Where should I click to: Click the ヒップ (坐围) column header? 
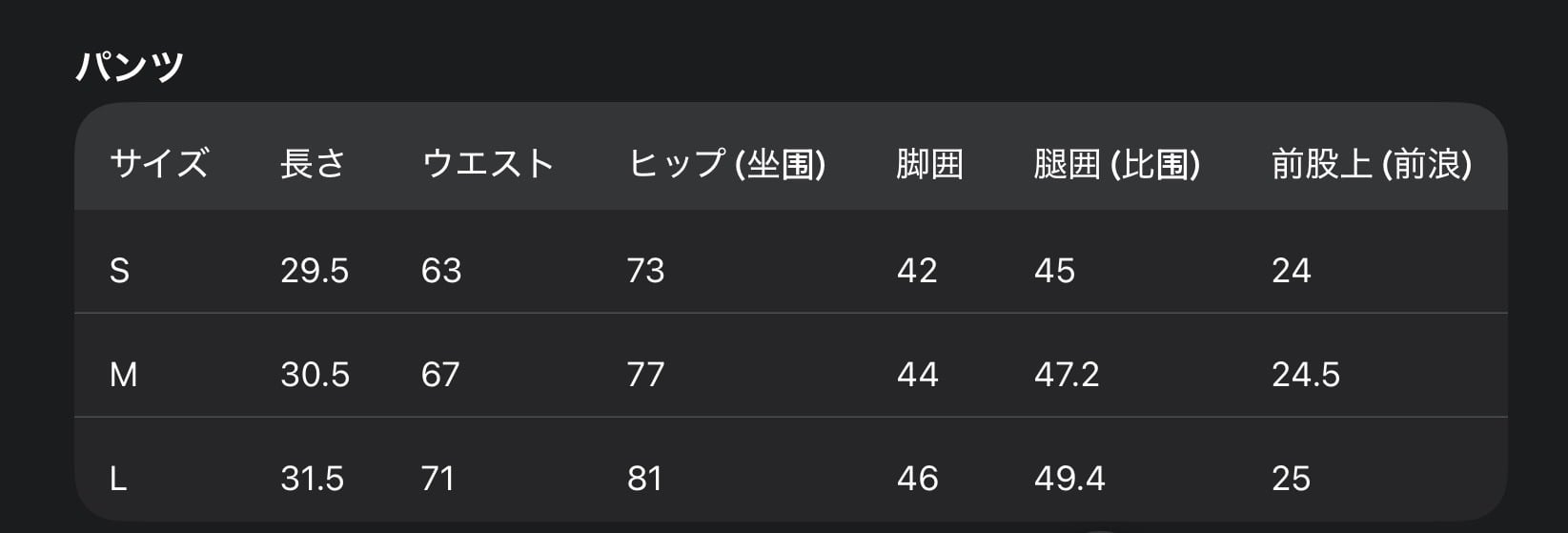tap(726, 164)
